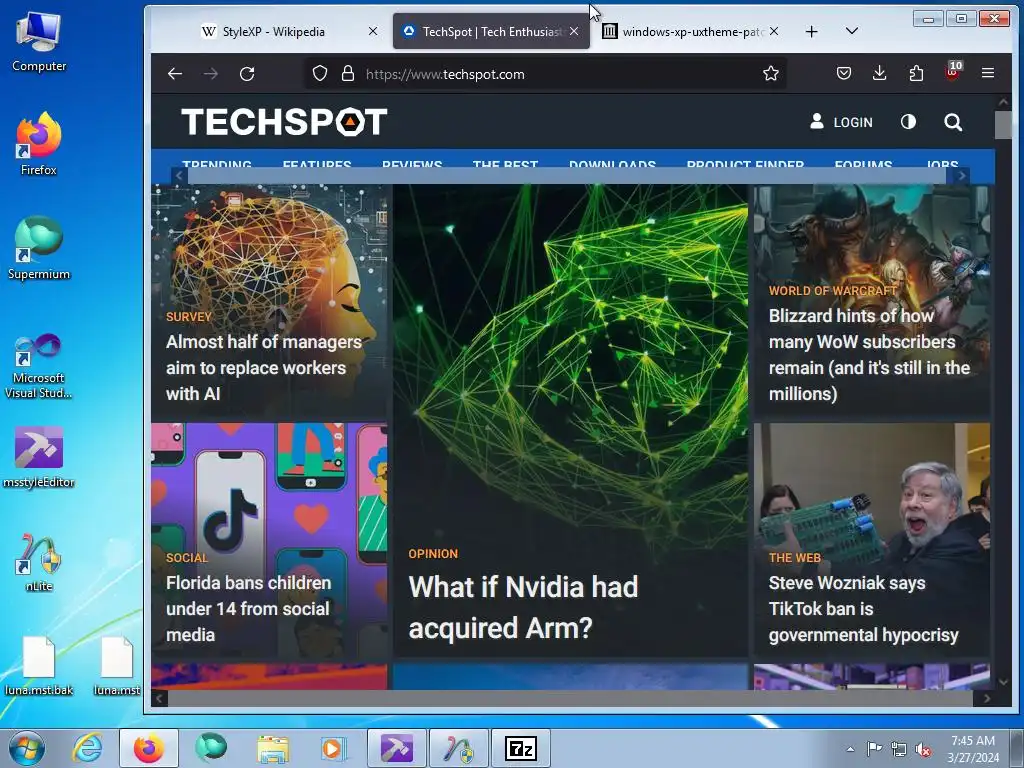Viewport: 1024px width, 768px height.
Task: Click the page scroll-down arrow
Action: tap(1003, 682)
